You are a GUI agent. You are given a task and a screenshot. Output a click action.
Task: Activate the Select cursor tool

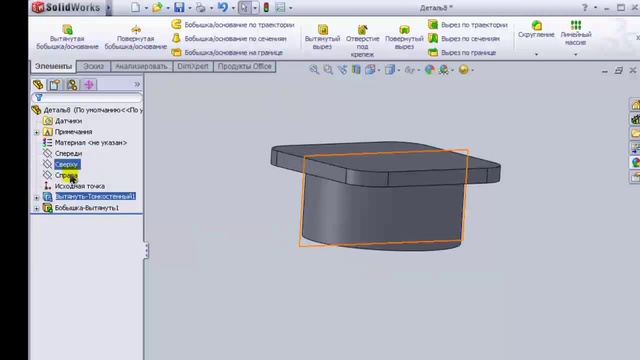click(244, 7)
